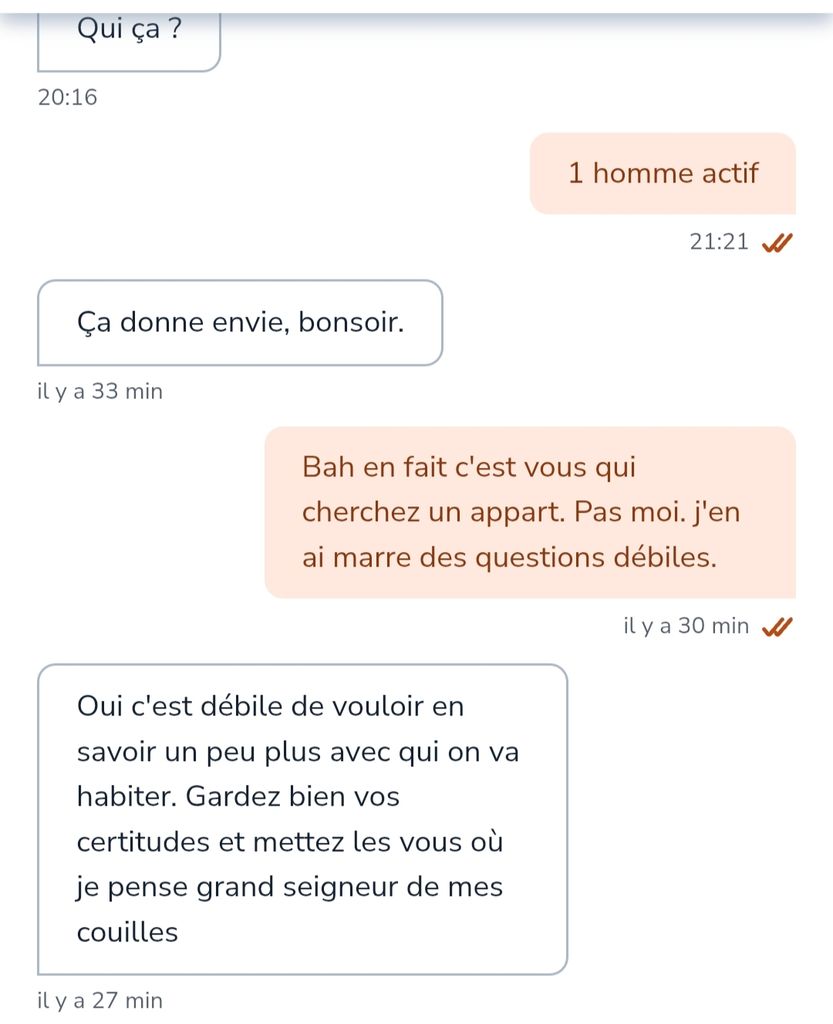This screenshot has height=1024, width=833.
Task: Select the 'Ça donne envie, bonsoir.' message
Action: click(240, 323)
